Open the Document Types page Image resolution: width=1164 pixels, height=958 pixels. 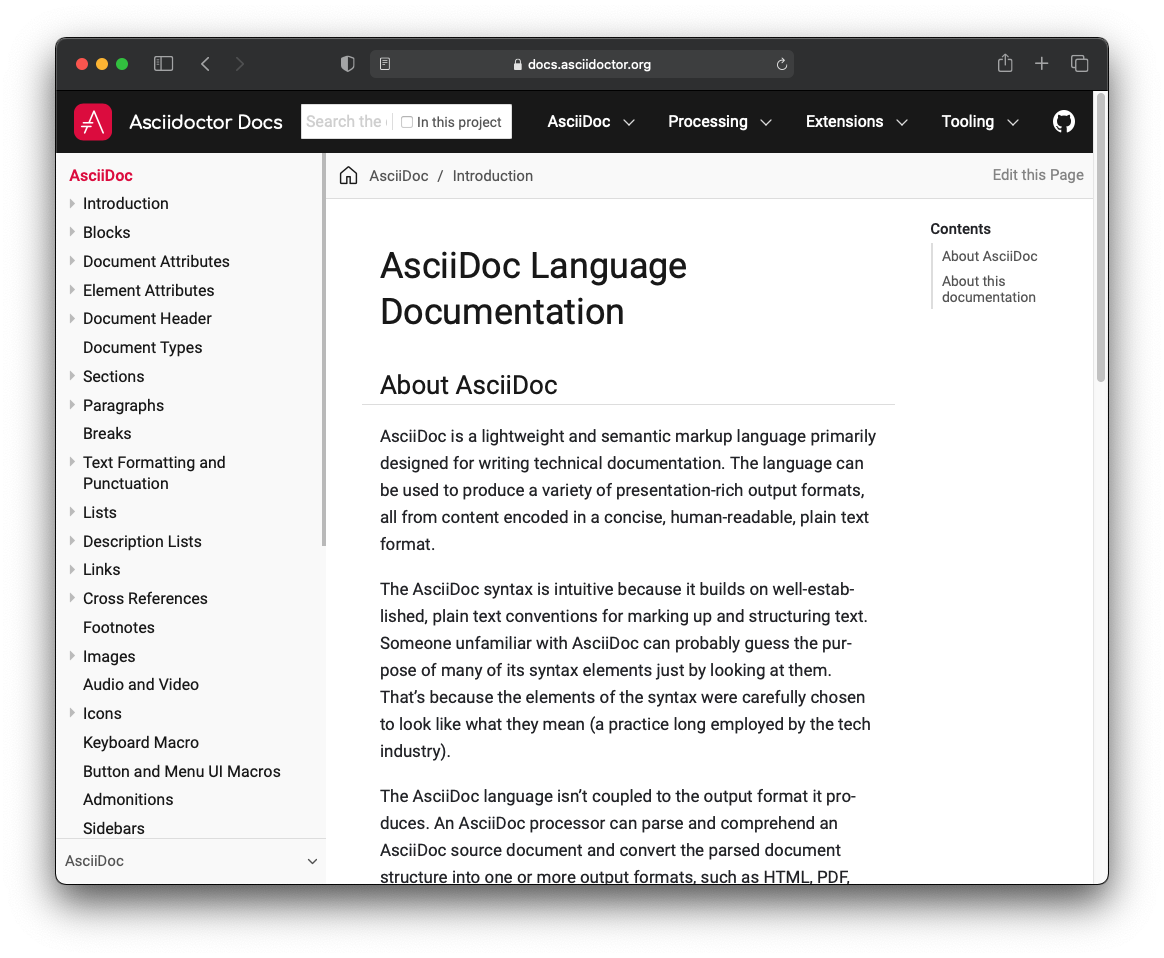point(143,347)
